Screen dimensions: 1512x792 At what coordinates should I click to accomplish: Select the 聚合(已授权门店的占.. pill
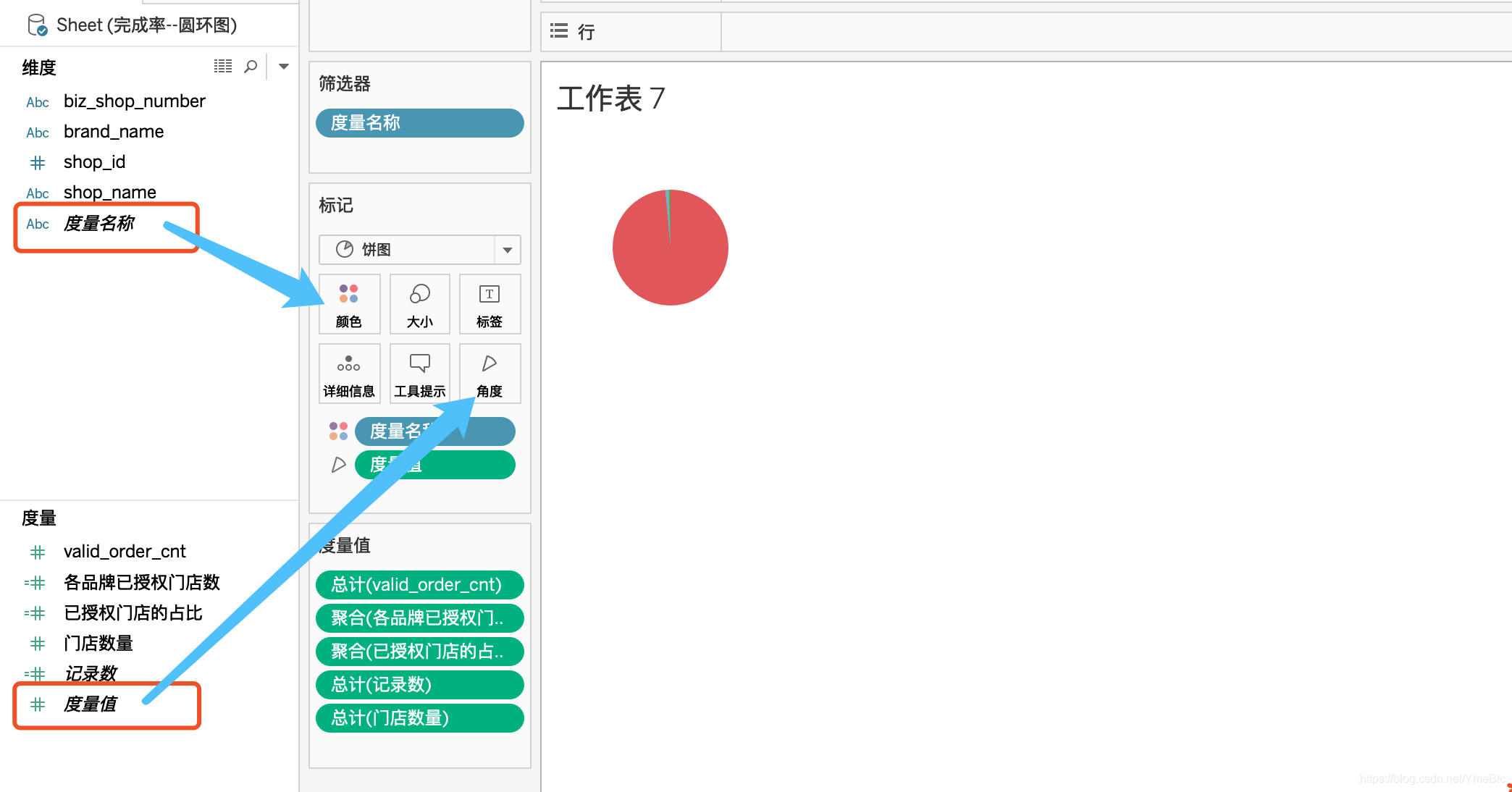coord(420,652)
